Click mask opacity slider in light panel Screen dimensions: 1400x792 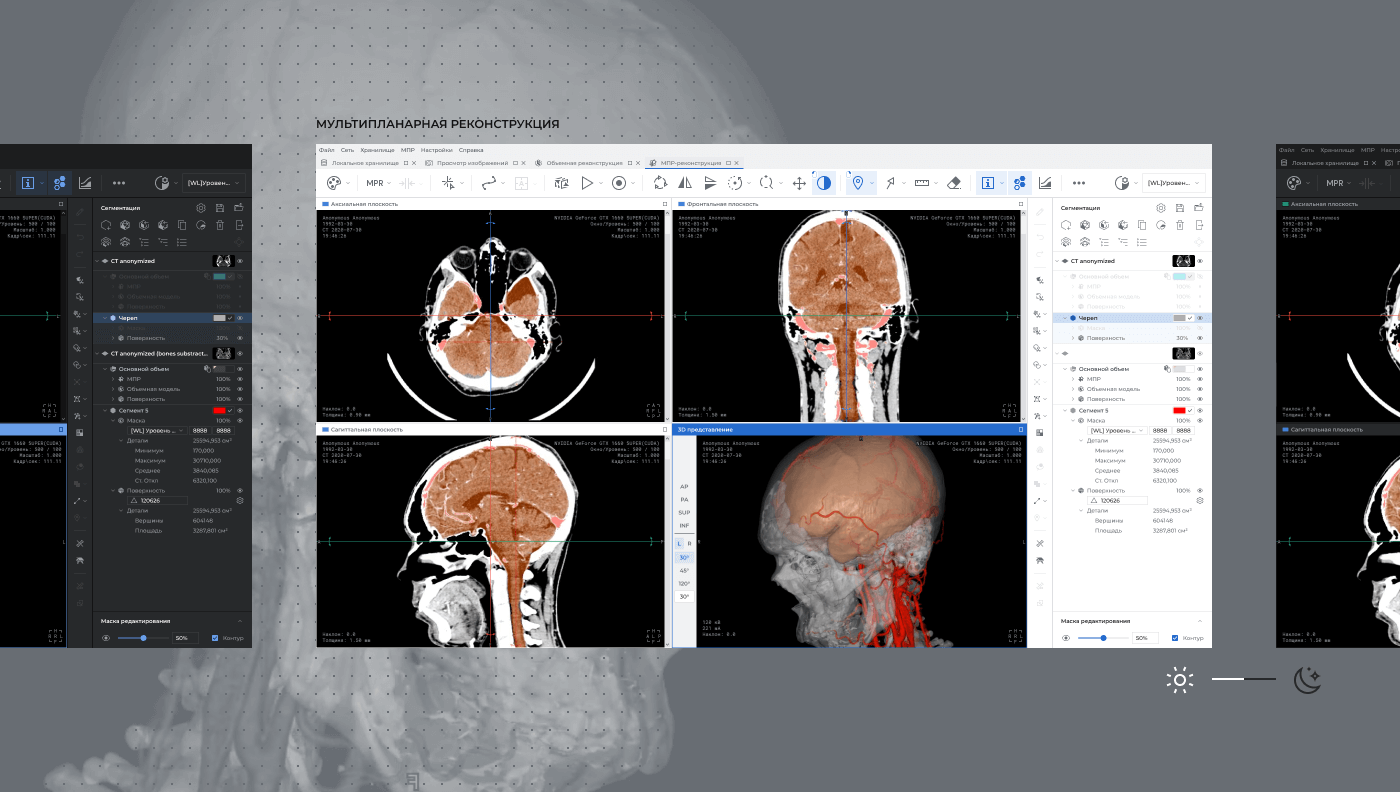(x=1104, y=638)
